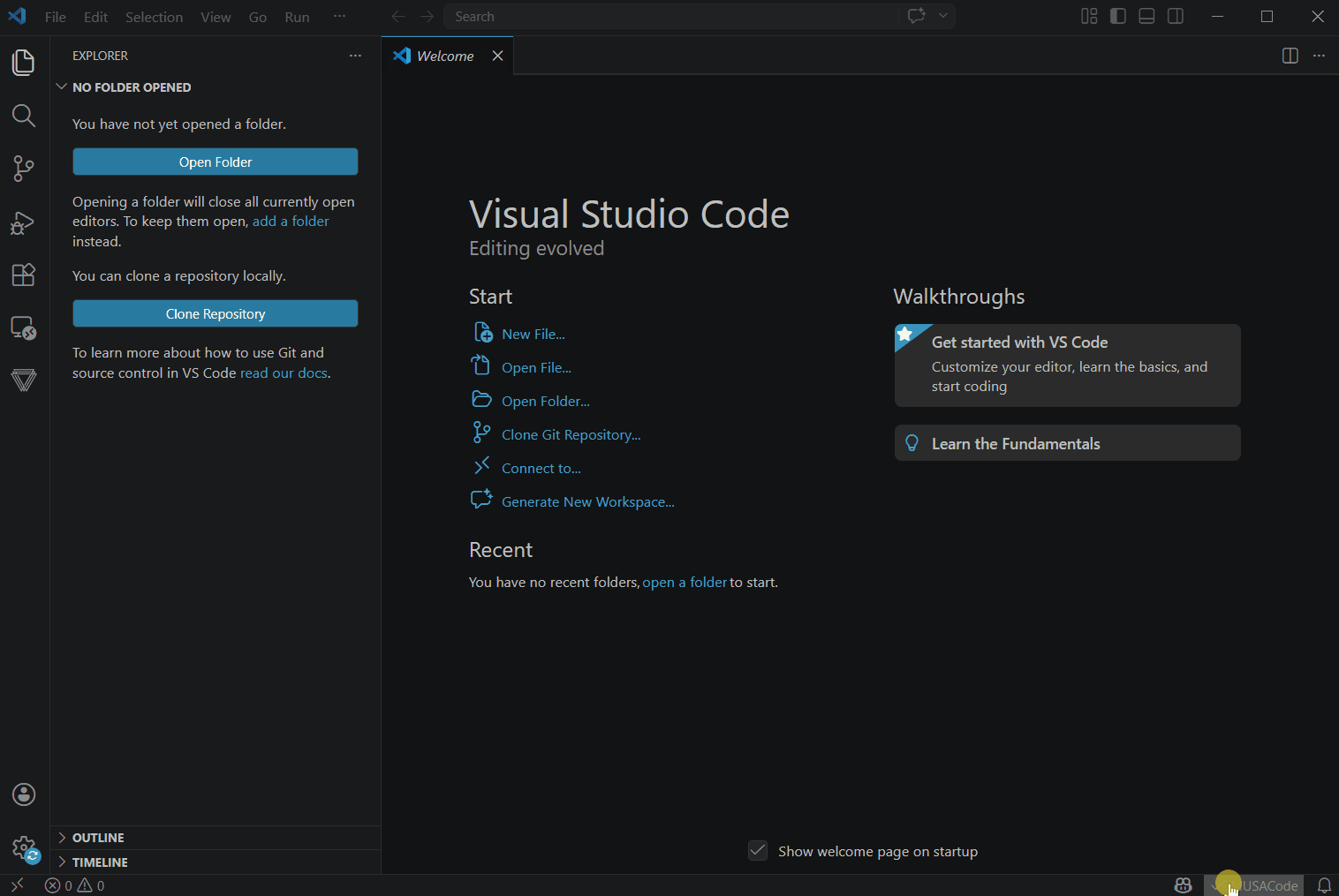
Task: Click the remote window indicator in status bar
Action: tap(18, 885)
